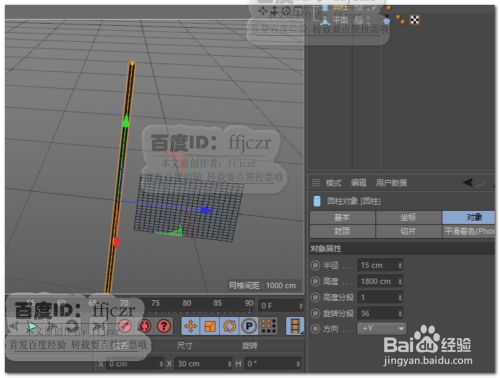This screenshot has height=378, width=500.
Task: Toggle keyframe circle beside 方向
Action: 315,329
